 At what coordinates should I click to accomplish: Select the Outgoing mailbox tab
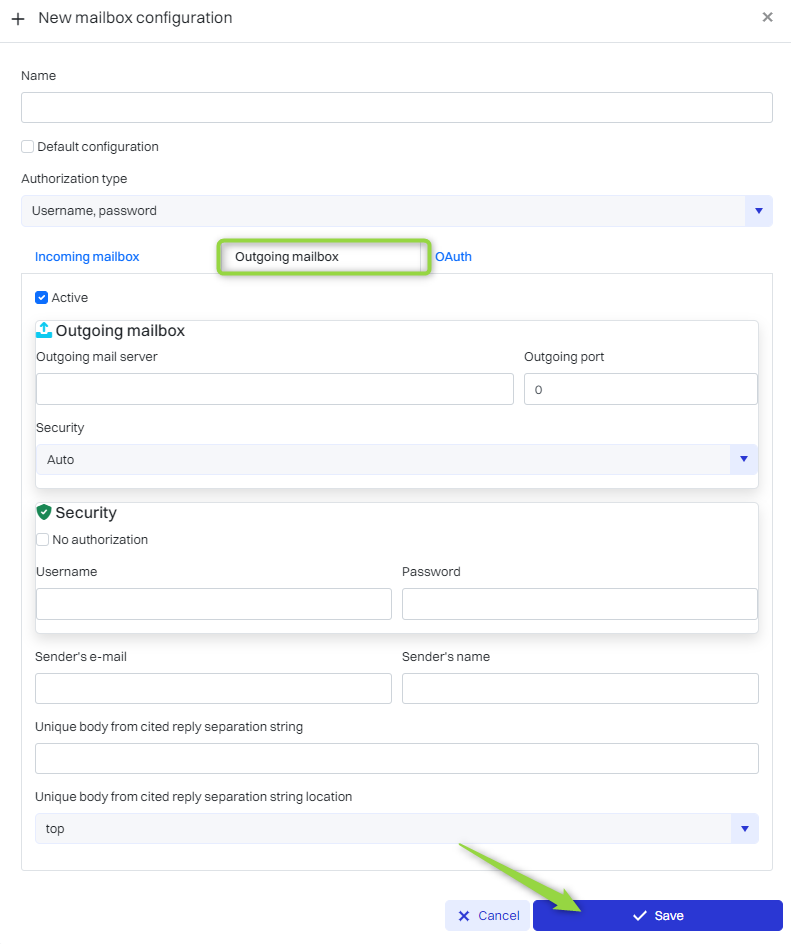[323, 257]
